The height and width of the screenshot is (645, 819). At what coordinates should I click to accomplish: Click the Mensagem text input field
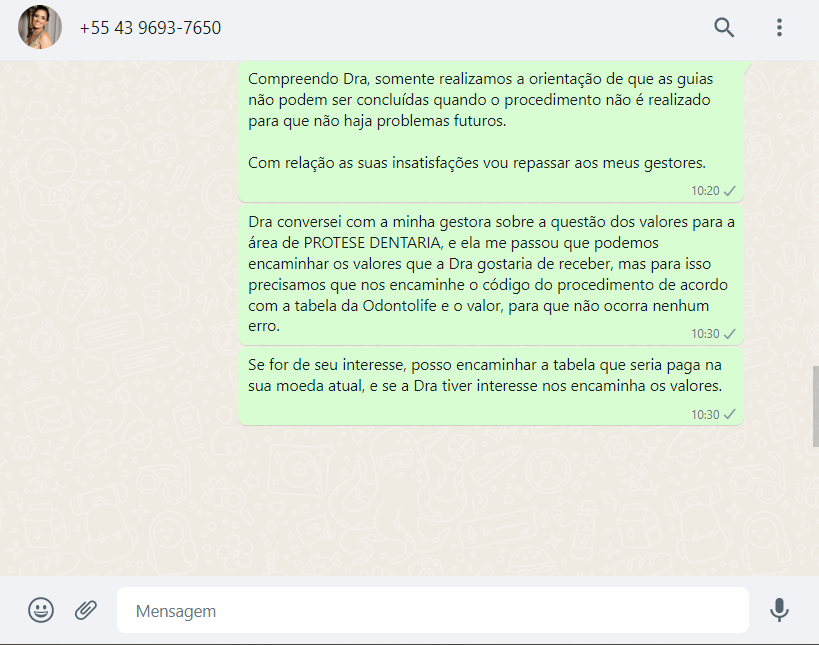[432, 610]
